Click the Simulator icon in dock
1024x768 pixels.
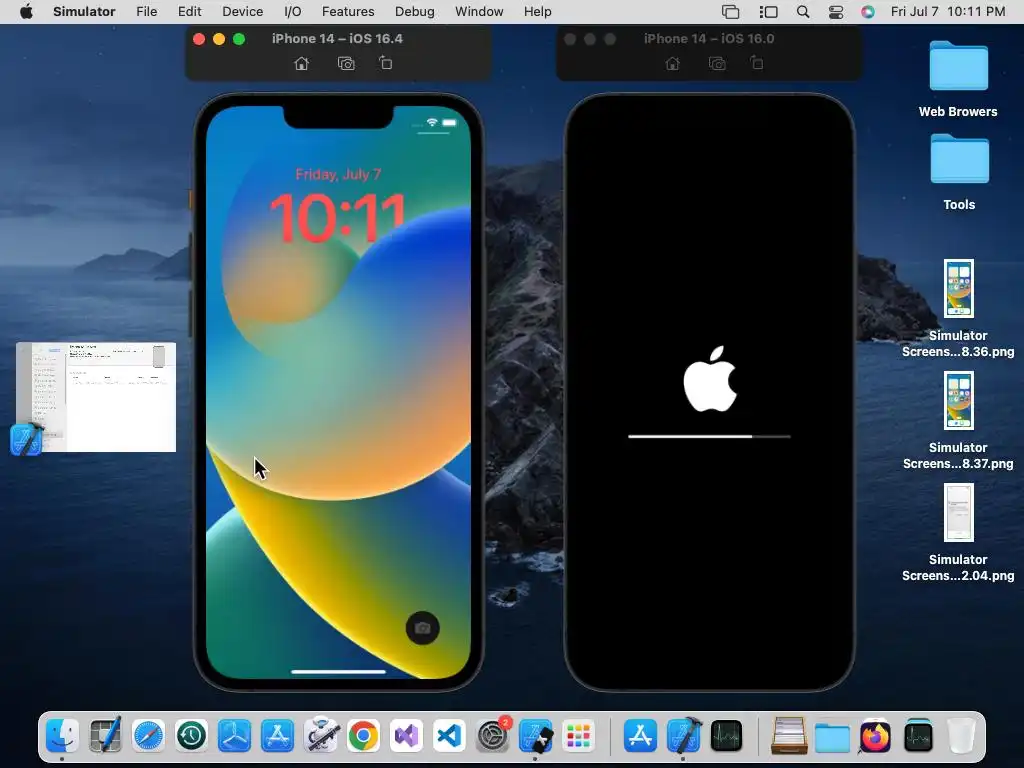[536, 736]
